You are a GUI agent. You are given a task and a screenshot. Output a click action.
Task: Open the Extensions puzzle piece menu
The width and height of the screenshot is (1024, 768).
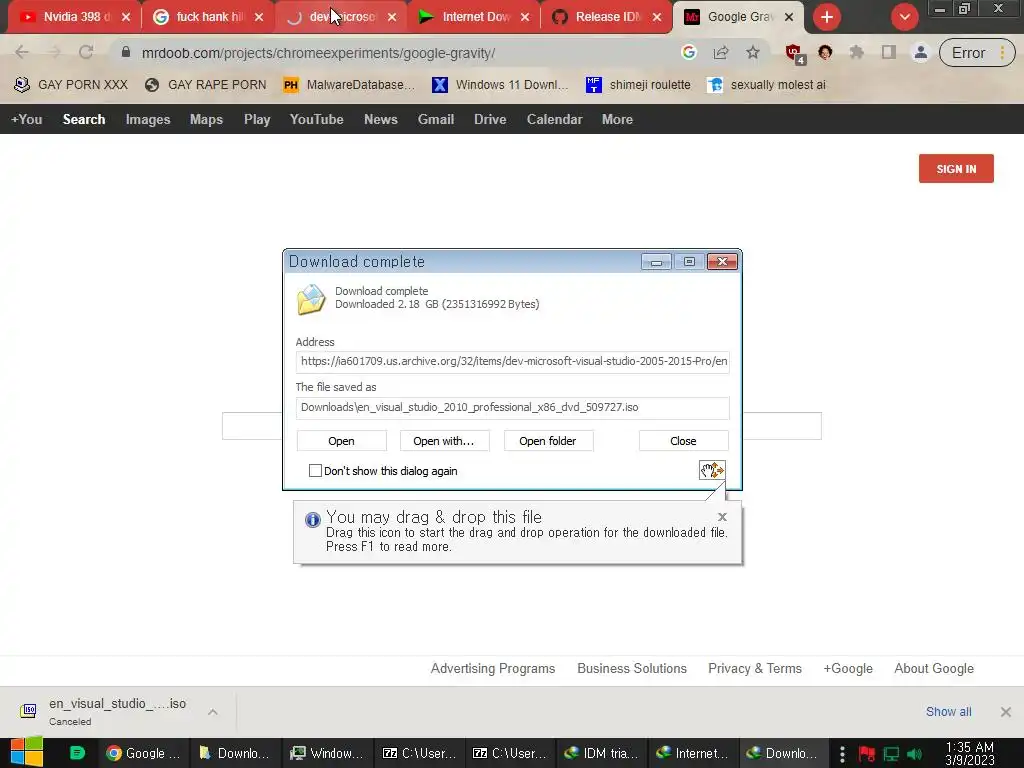(857, 52)
